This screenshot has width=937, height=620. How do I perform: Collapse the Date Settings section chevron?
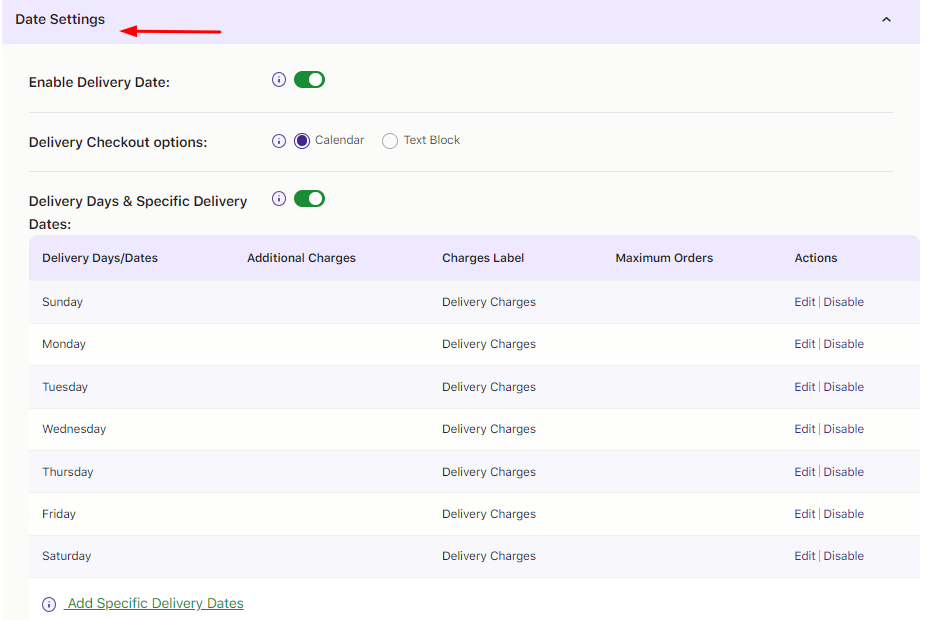(886, 20)
